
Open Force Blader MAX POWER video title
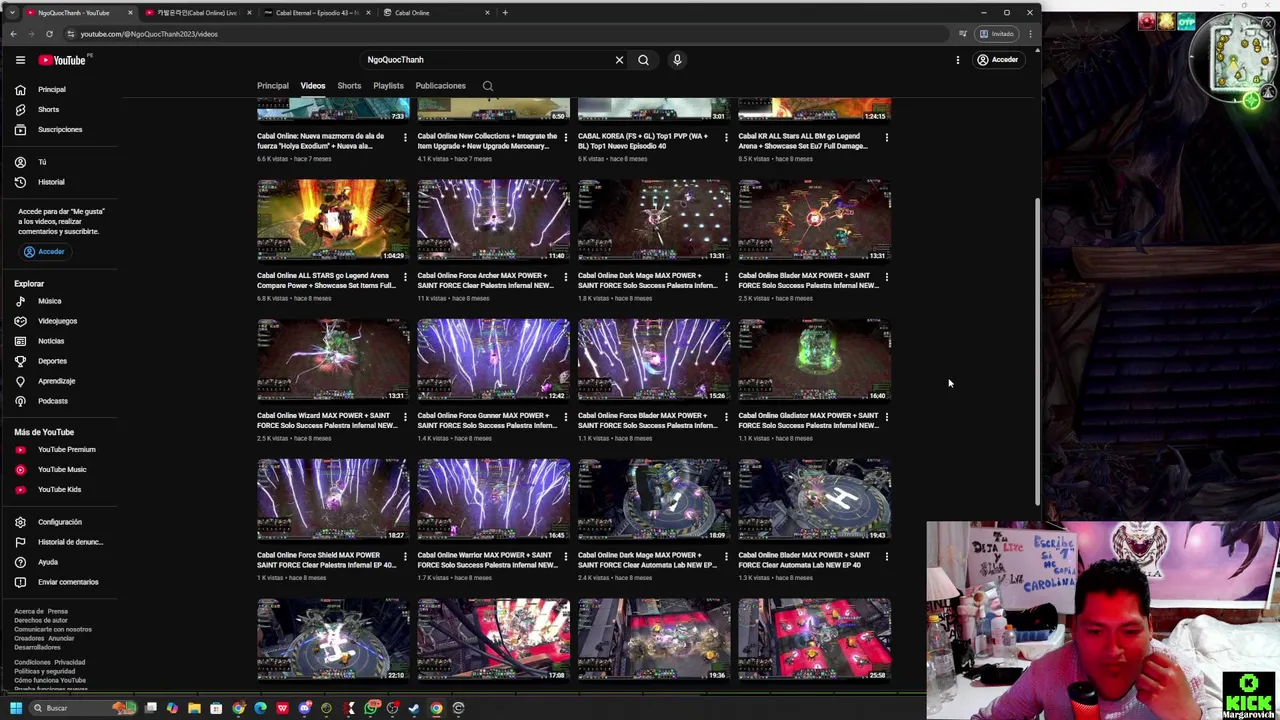tap(648, 420)
